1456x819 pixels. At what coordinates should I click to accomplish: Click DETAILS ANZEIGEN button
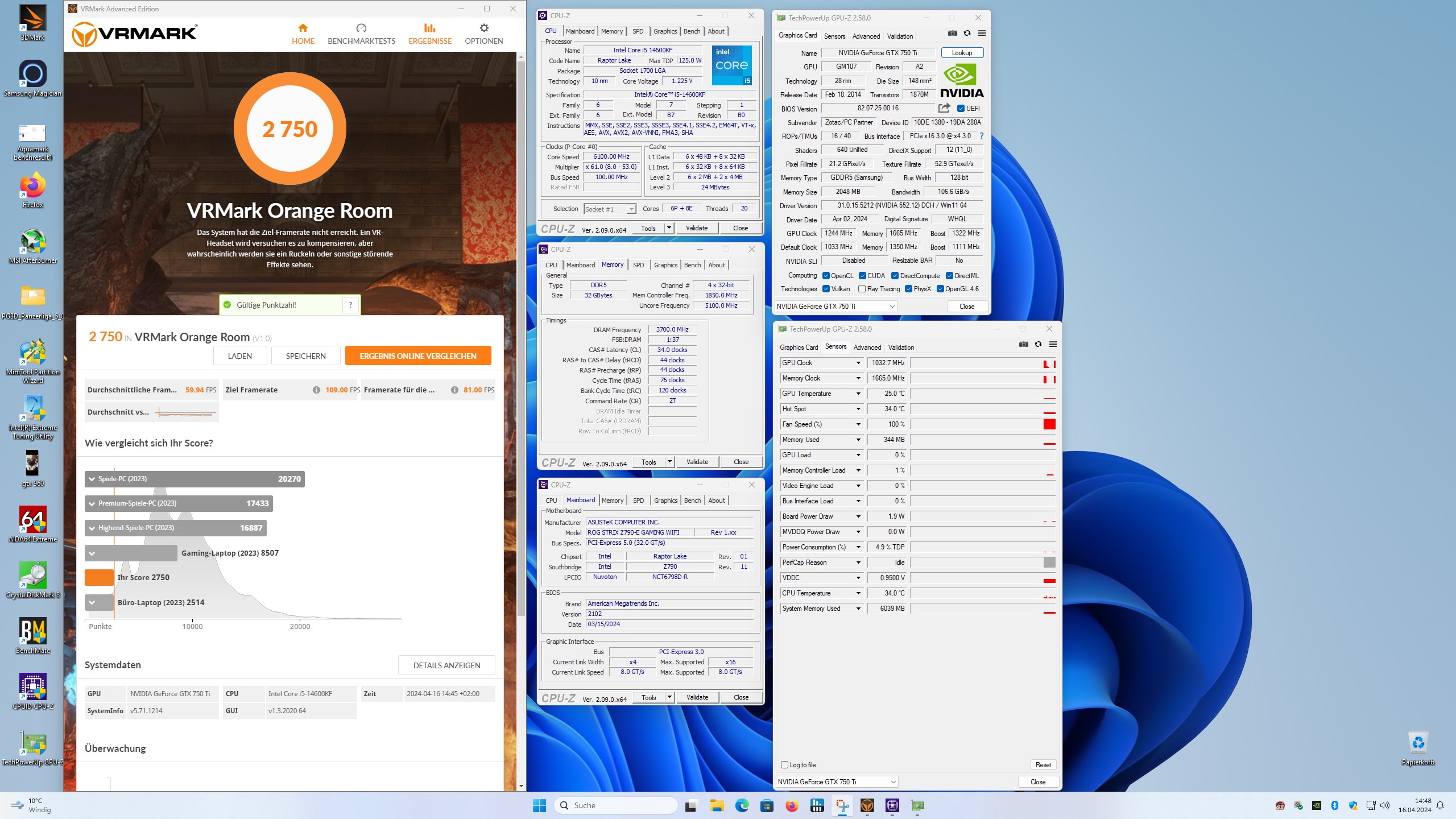446,665
